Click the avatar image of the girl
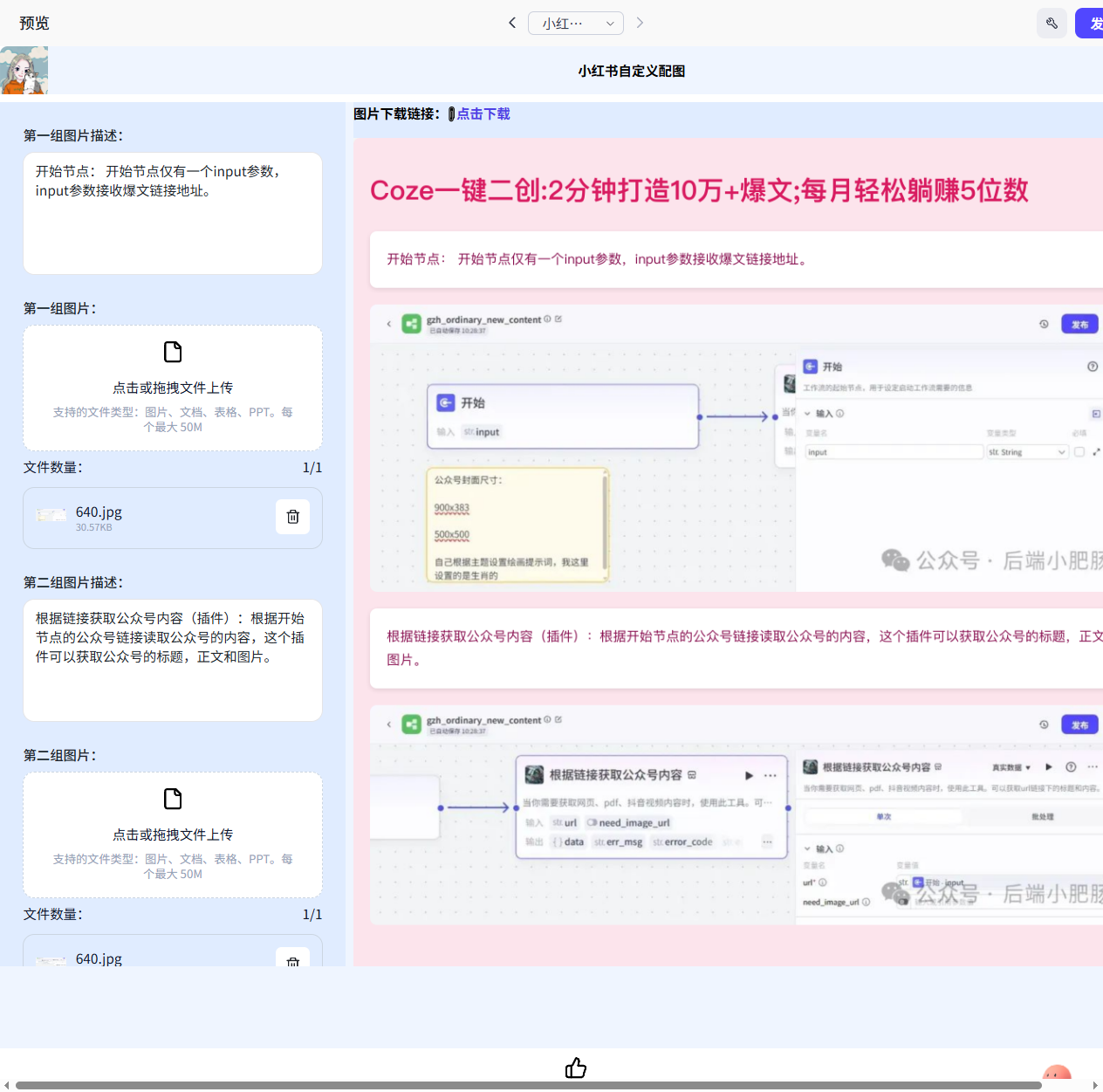Image resolution: width=1103 pixels, height=1092 pixels. pos(24,71)
